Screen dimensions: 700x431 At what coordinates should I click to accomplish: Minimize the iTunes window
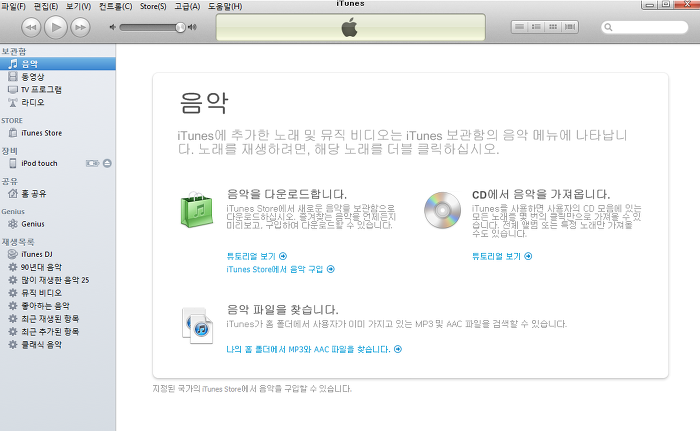click(650, 4)
